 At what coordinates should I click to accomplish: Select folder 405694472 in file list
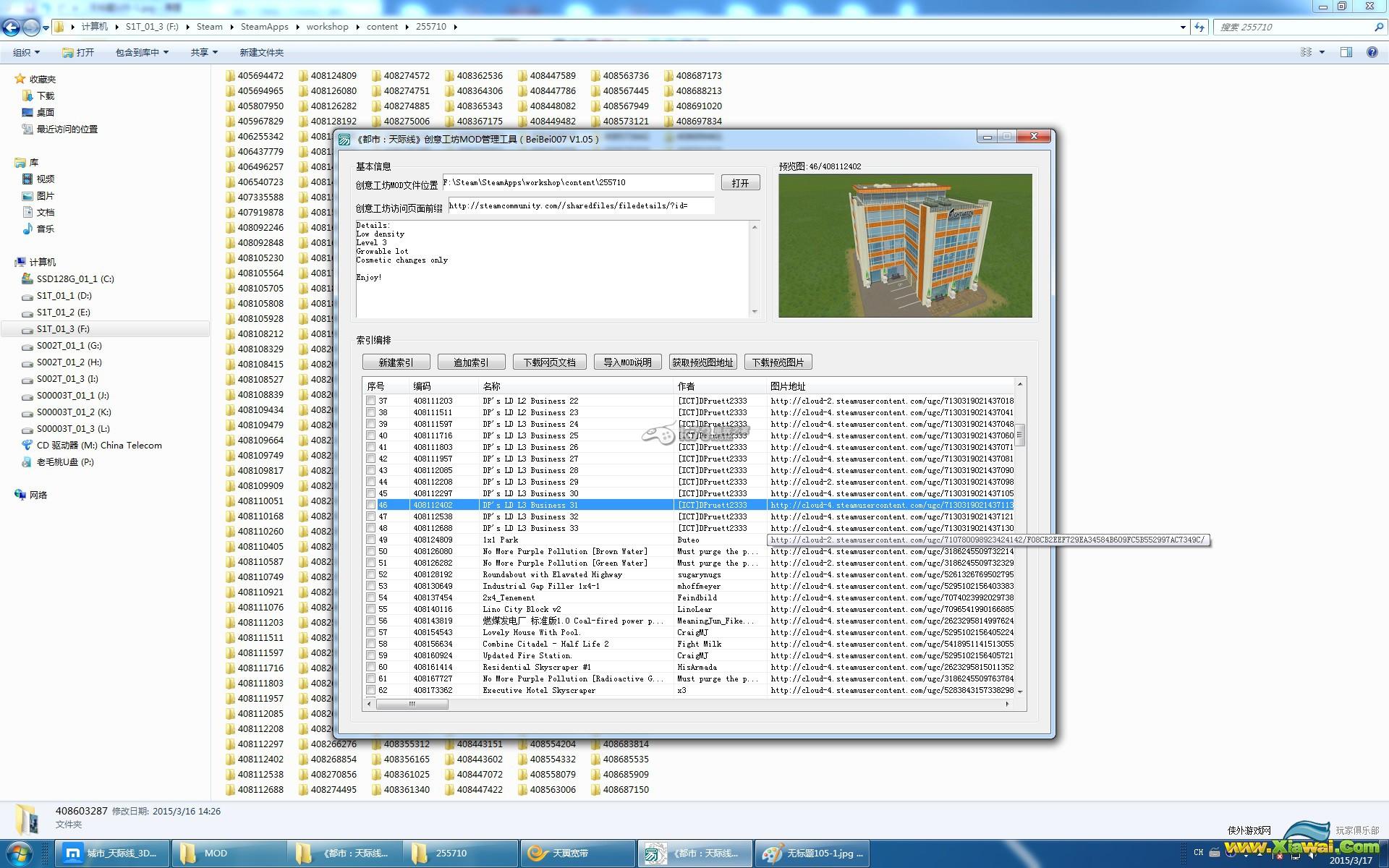(255, 75)
